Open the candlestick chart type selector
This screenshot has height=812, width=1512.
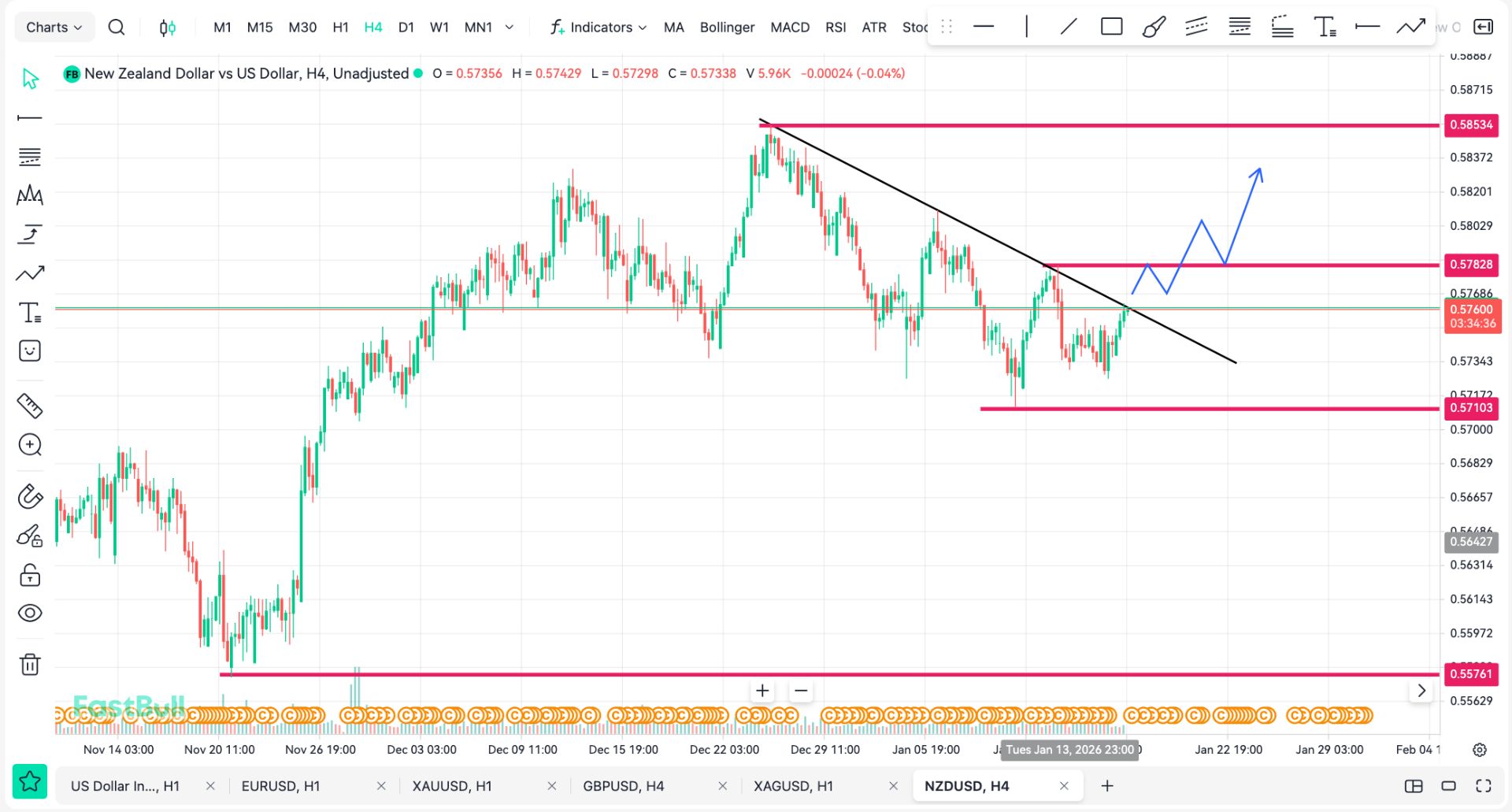167,28
